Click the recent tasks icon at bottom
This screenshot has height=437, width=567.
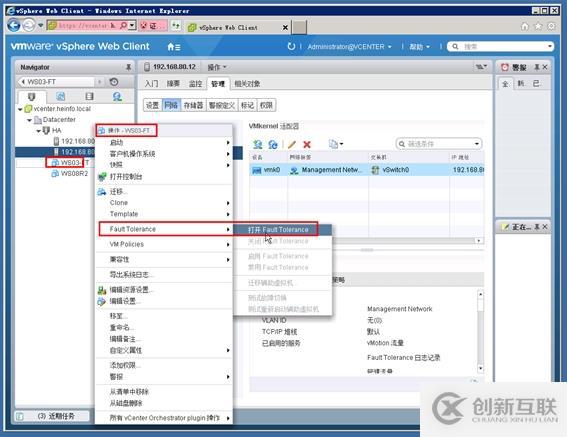(20, 416)
